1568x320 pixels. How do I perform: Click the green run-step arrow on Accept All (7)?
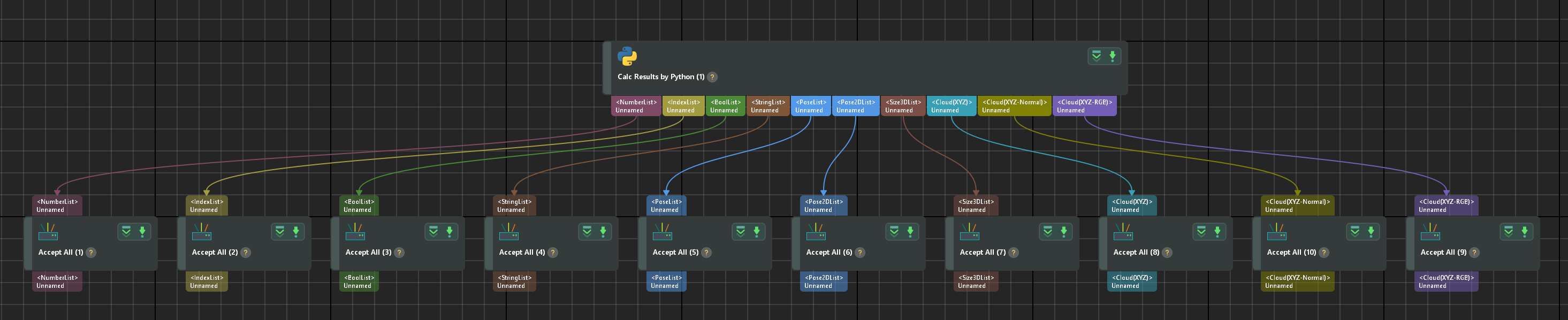pyautogui.click(x=1063, y=232)
